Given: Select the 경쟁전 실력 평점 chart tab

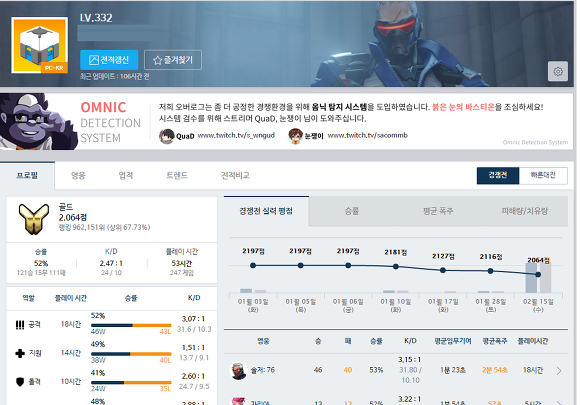Looking at the screenshot, I should (266, 211).
